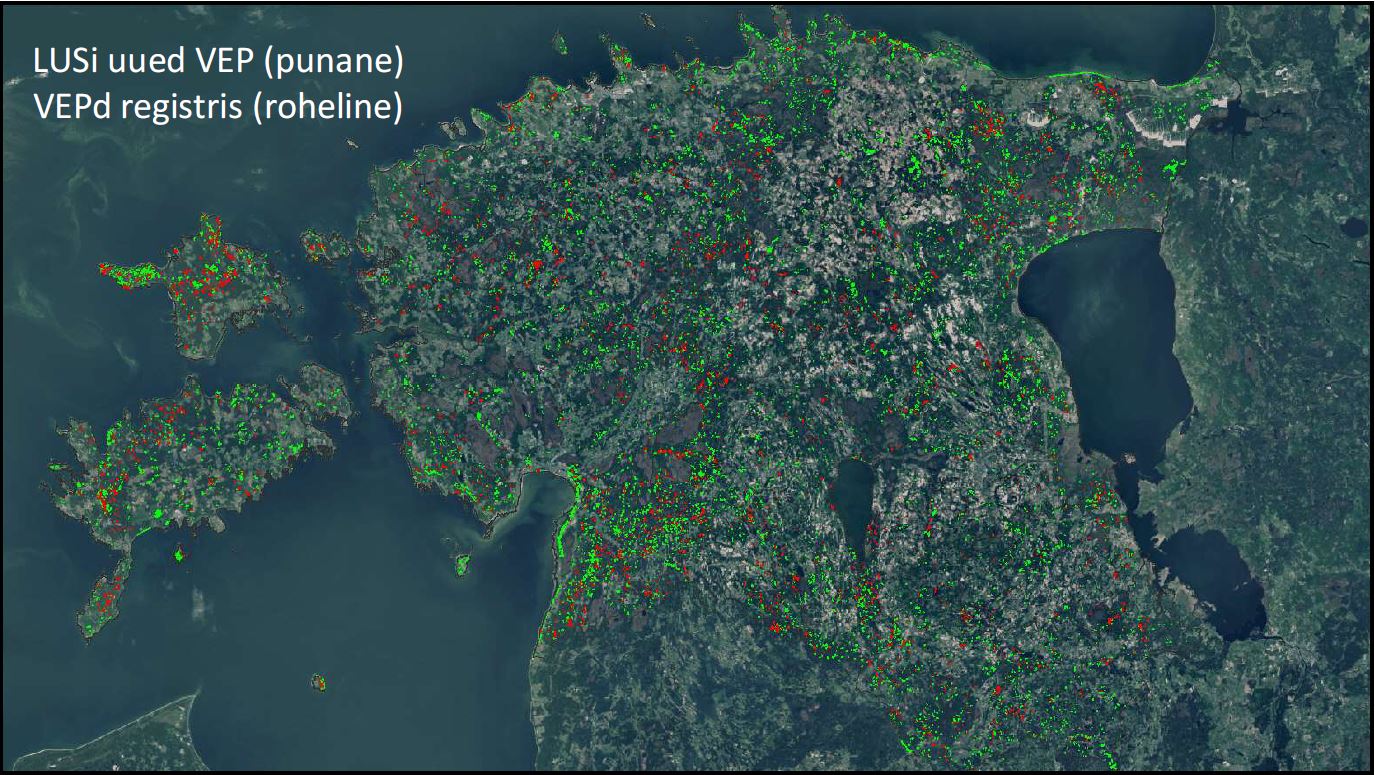Click Kihnu island near Pärnu Bay
Image resolution: width=1375 pixels, height=775 pixels.
click(x=462, y=565)
